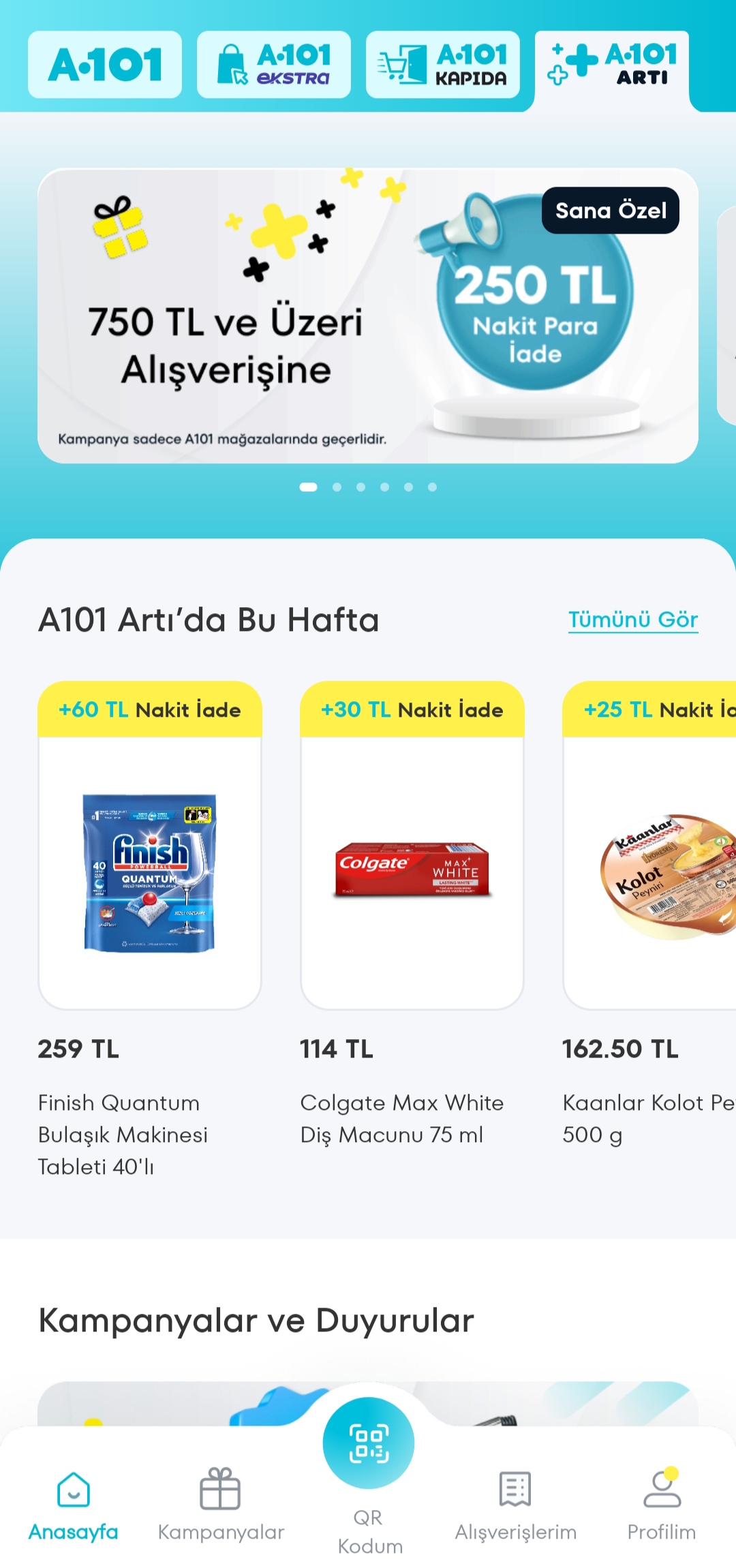The width and height of the screenshot is (736, 1568).
Task: Tap the Tümünü Gör link
Action: click(633, 619)
